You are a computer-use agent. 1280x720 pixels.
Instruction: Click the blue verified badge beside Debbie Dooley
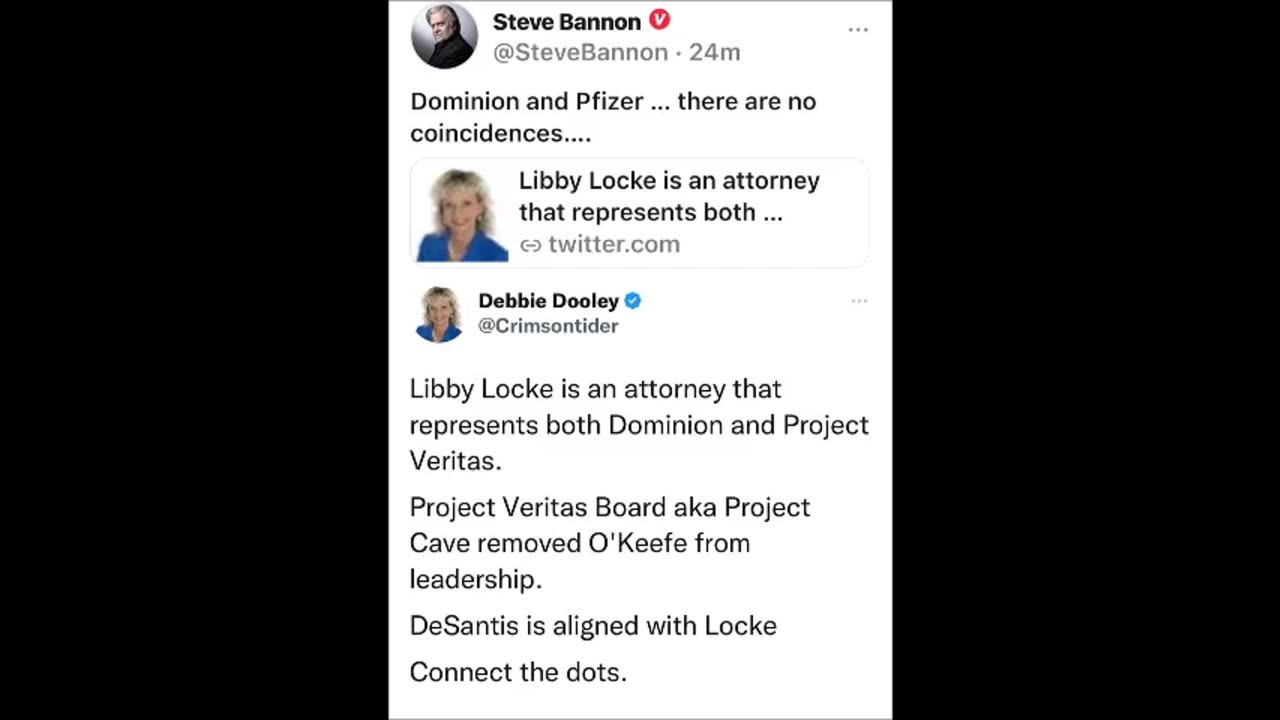(633, 301)
